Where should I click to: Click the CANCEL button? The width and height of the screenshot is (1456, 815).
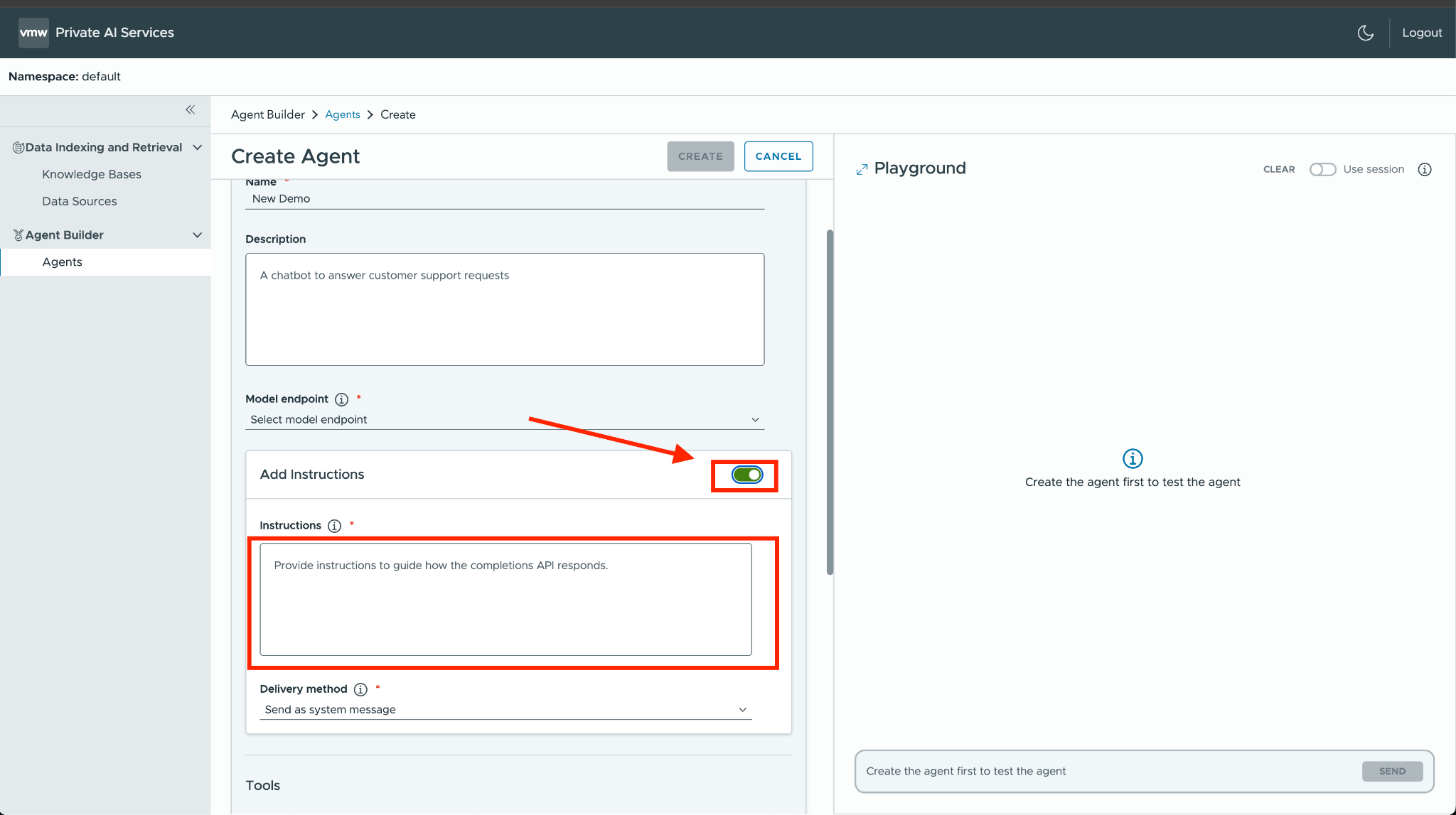(778, 156)
